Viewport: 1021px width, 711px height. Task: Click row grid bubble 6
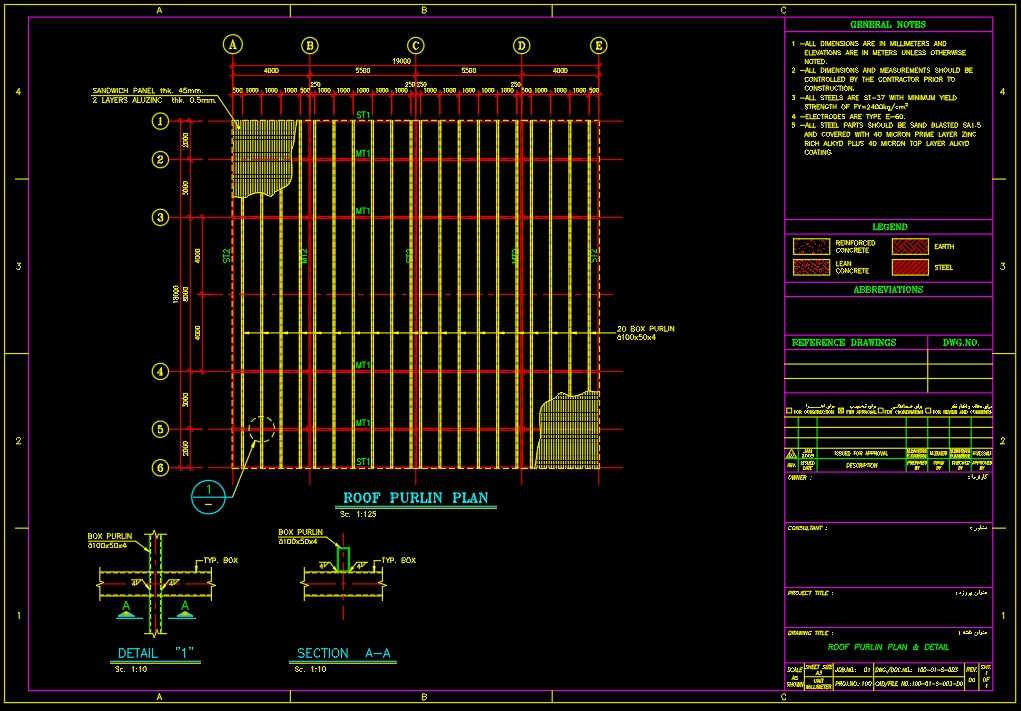(159, 467)
